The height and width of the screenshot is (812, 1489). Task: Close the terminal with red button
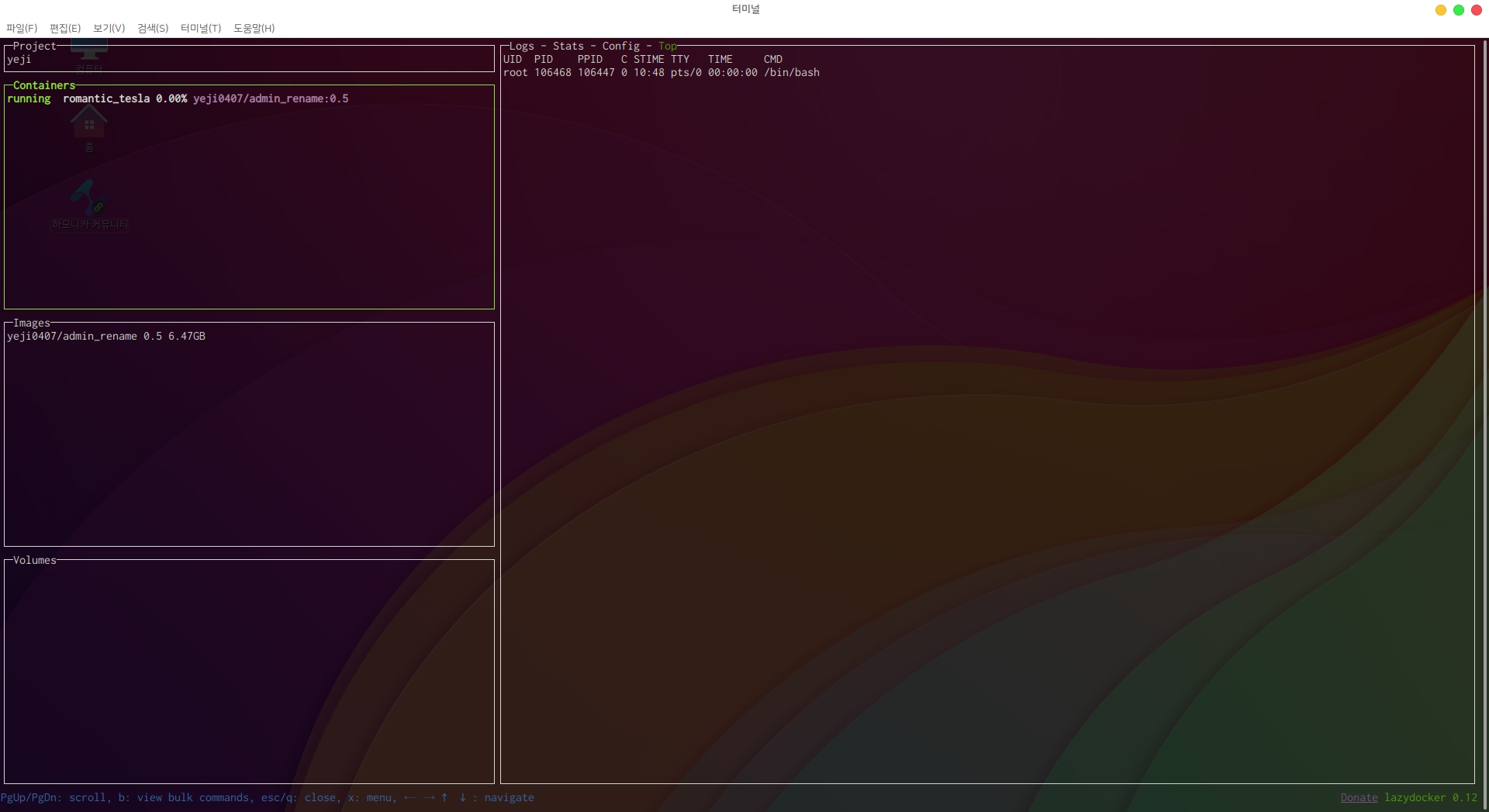pyautogui.click(x=1476, y=10)
